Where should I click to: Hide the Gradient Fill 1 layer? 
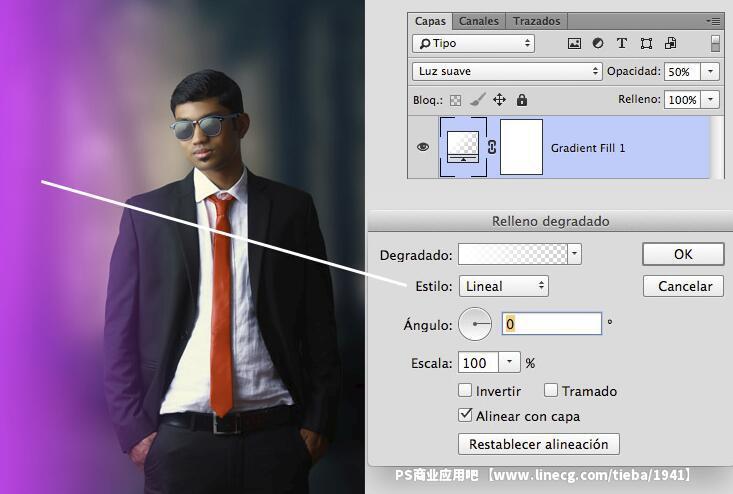pos(423,147)
